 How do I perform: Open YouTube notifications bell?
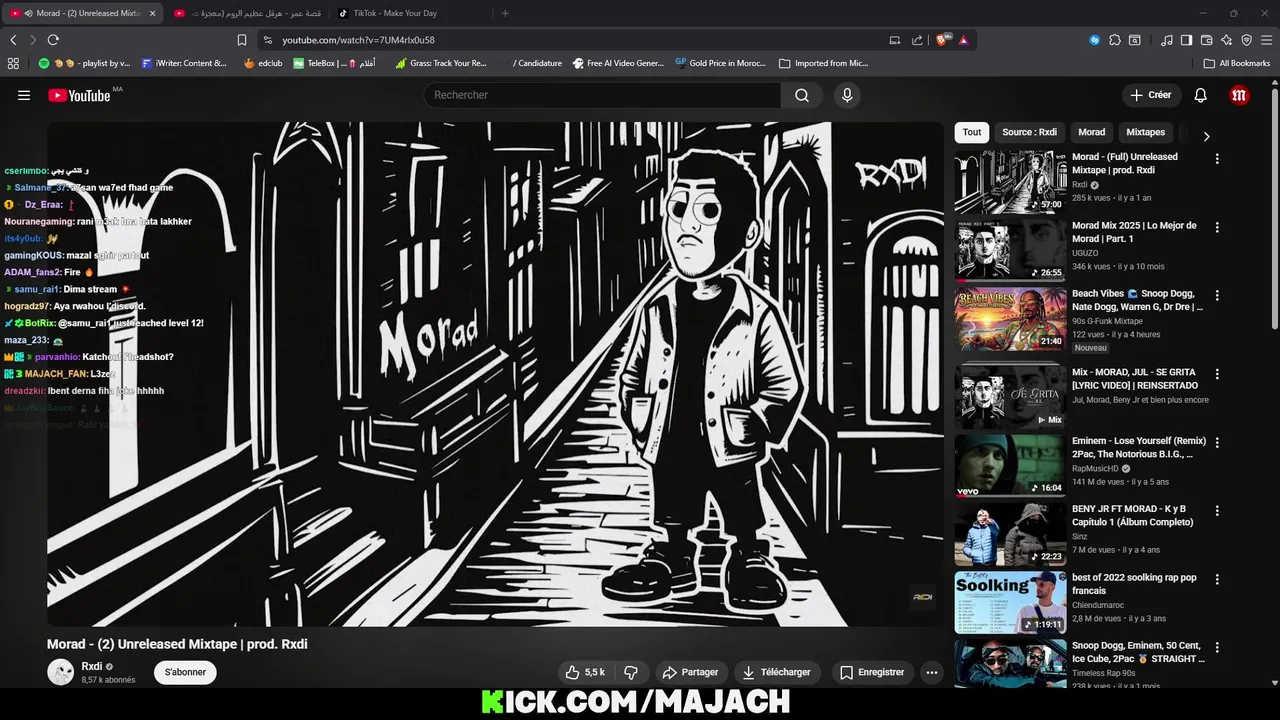1200,95
